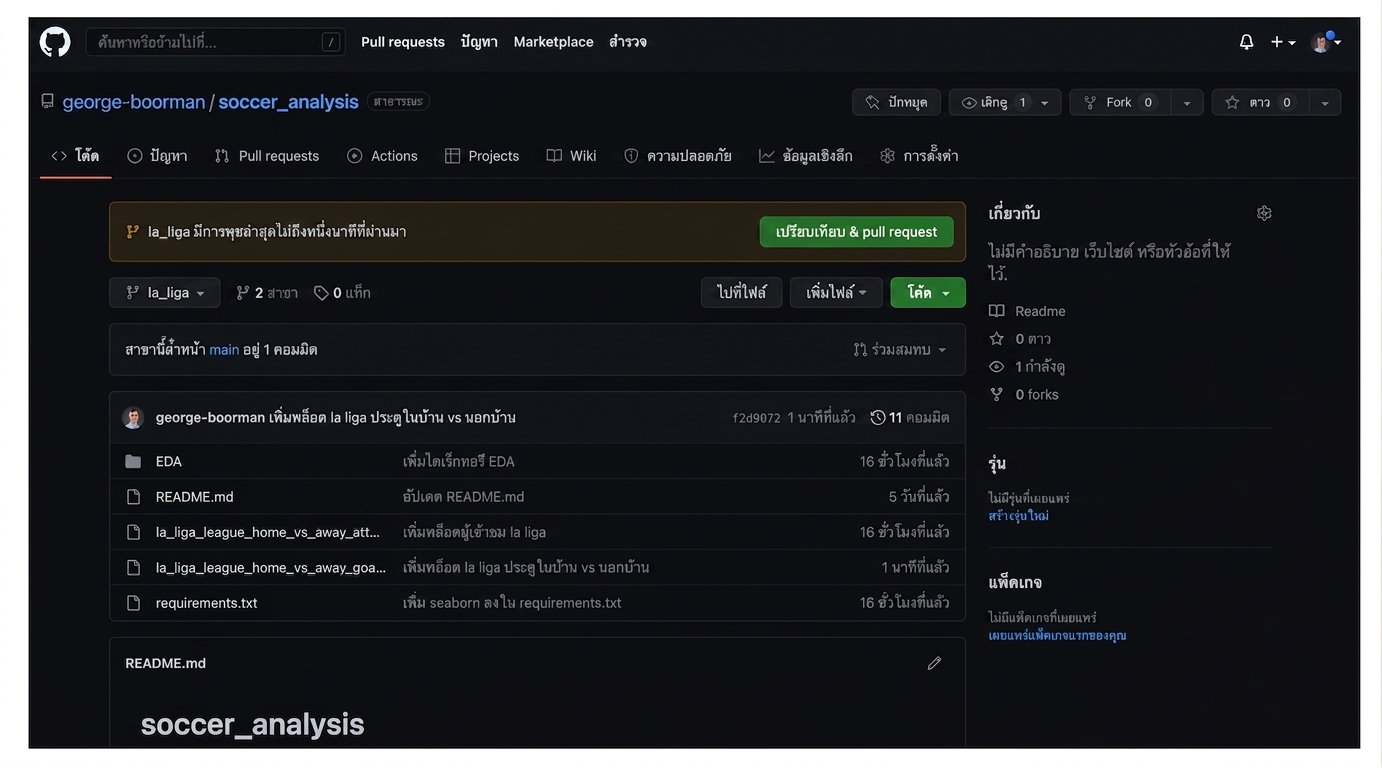
Task: View history of 11 คอมมิต
Action: (910, 418)
